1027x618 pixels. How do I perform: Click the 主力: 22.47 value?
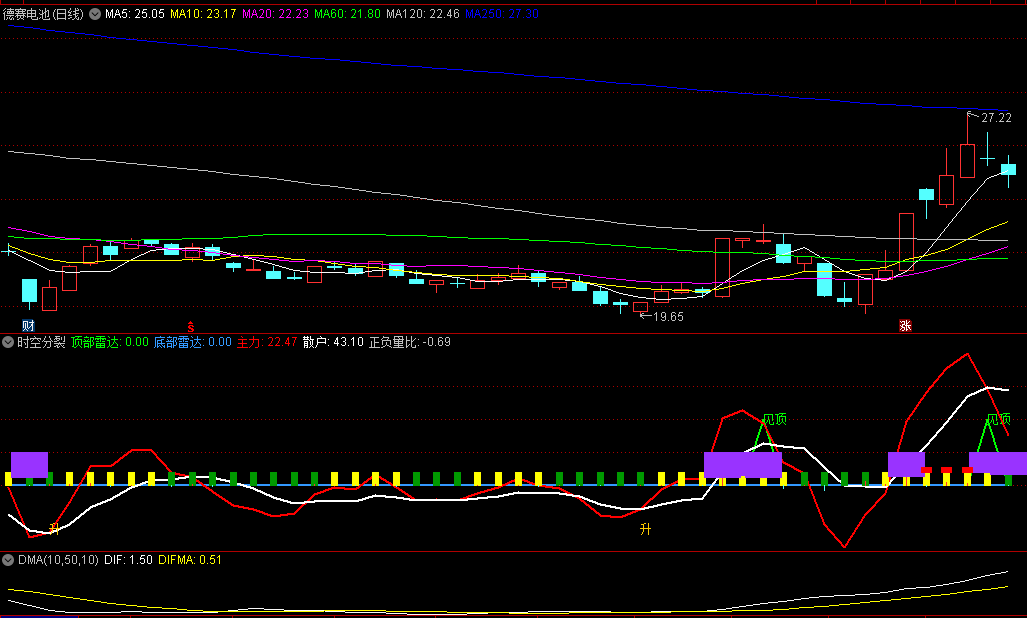click(x=267, y=342)
